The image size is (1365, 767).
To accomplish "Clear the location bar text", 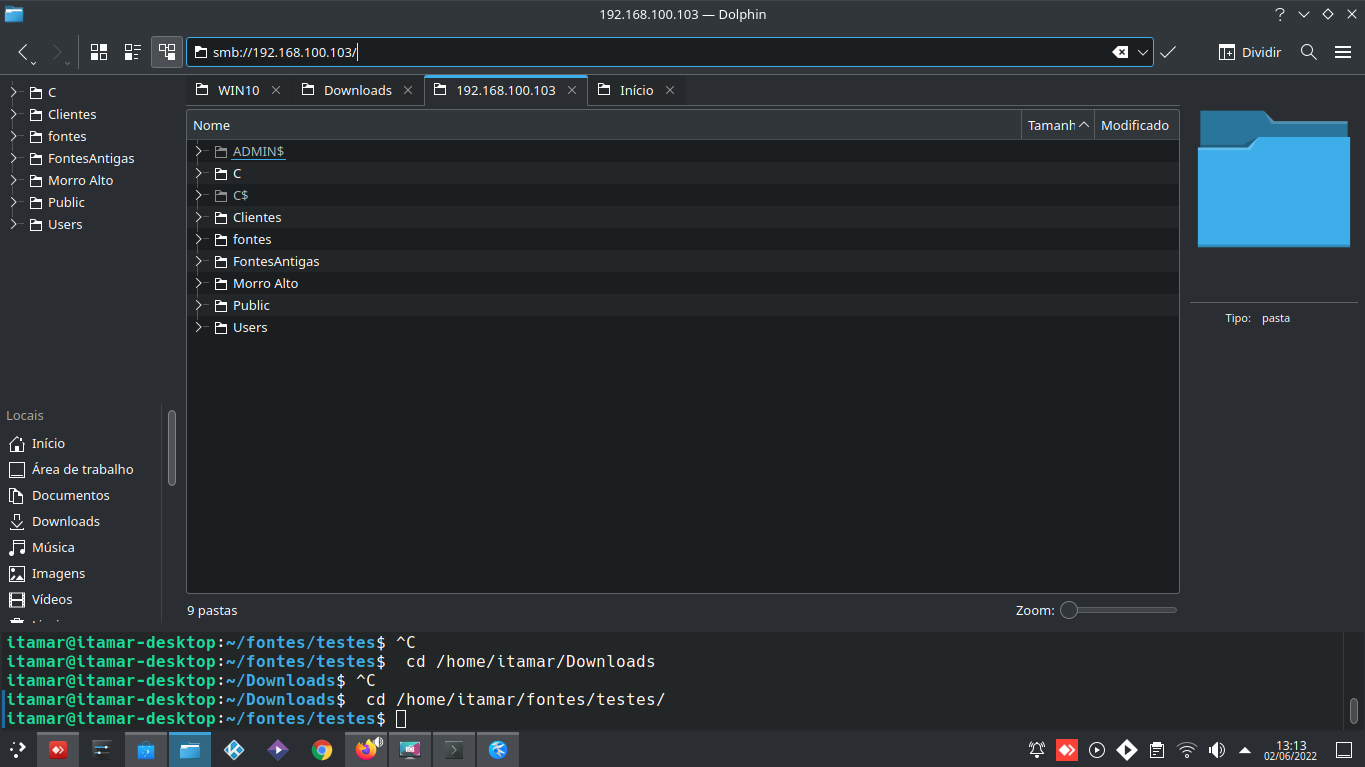I will point(1121,52).
